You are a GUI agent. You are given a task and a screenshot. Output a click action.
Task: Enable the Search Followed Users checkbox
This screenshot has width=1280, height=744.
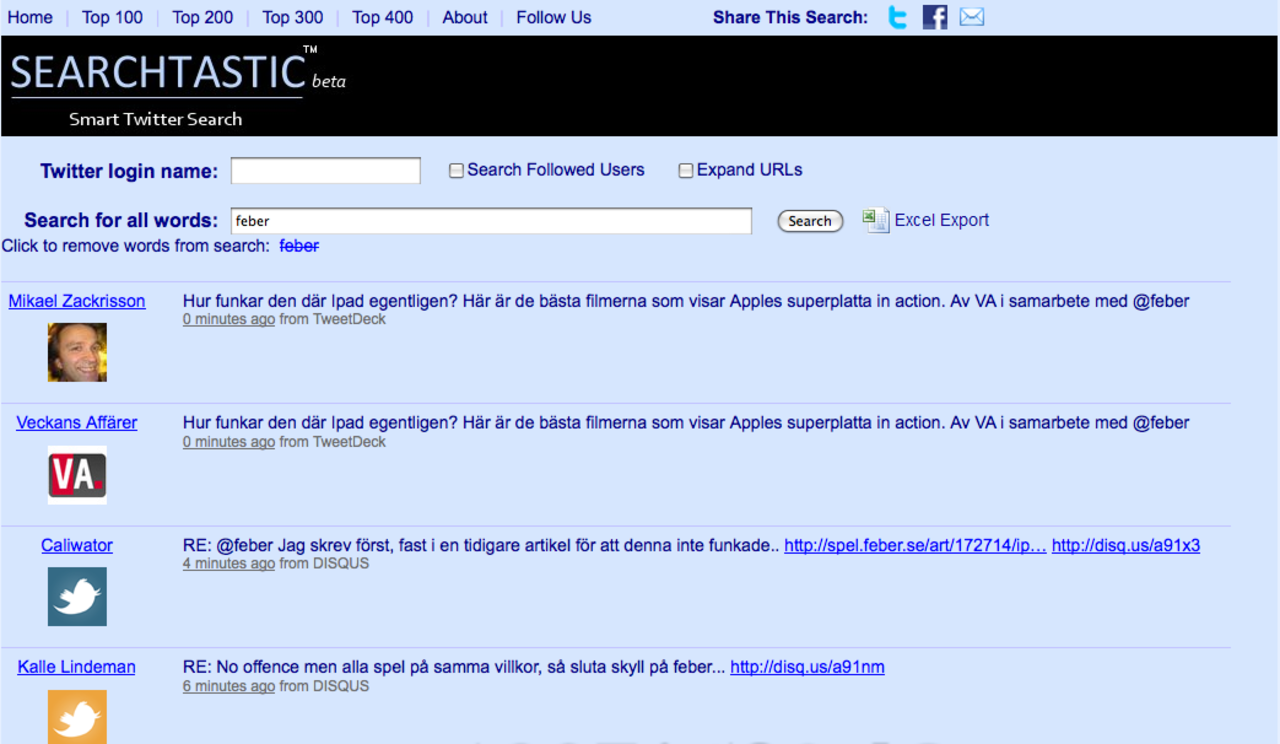(456, 171)
